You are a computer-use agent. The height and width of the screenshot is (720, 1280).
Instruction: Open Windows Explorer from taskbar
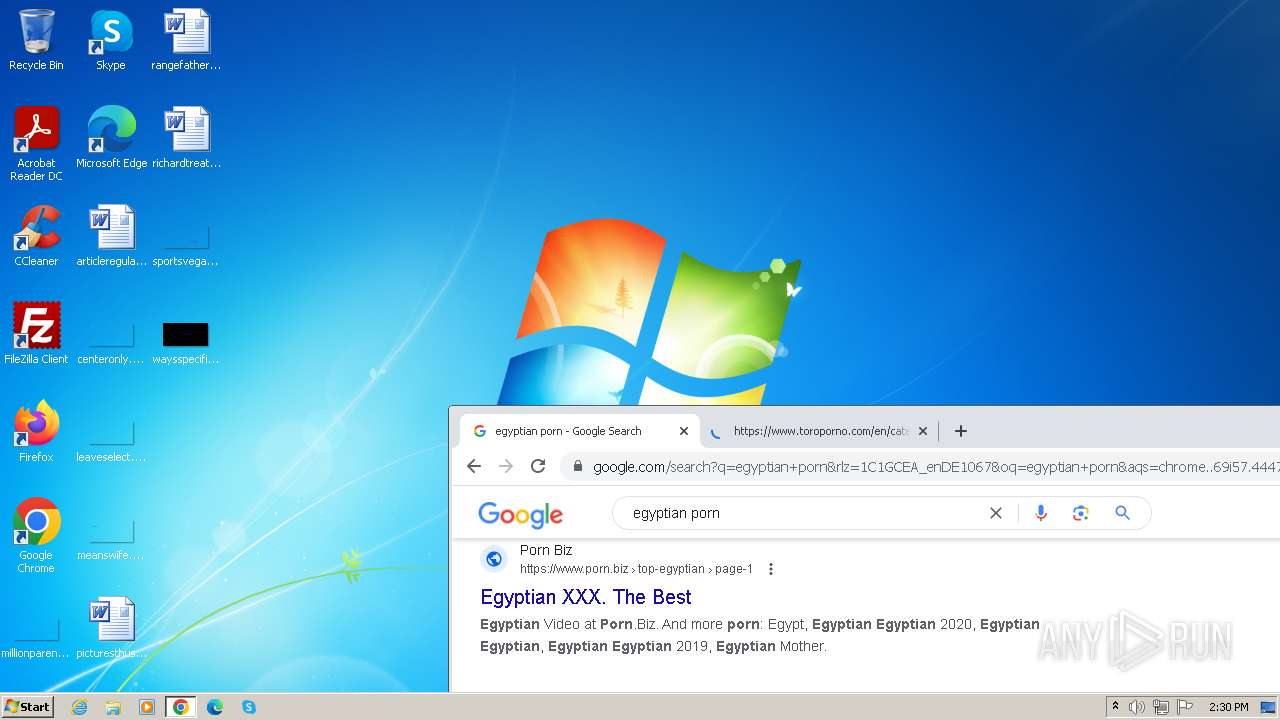113,707
